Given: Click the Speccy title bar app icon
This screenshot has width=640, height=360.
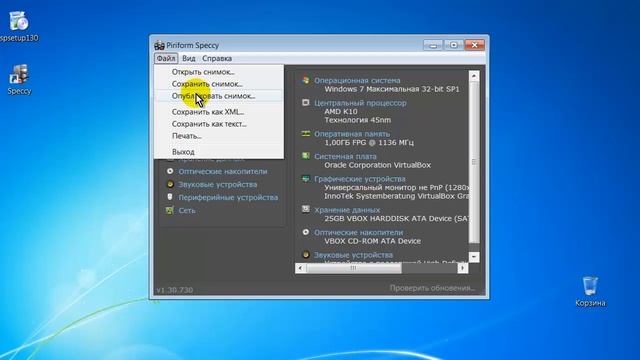Looking at the screenshot, I should 159,45.
